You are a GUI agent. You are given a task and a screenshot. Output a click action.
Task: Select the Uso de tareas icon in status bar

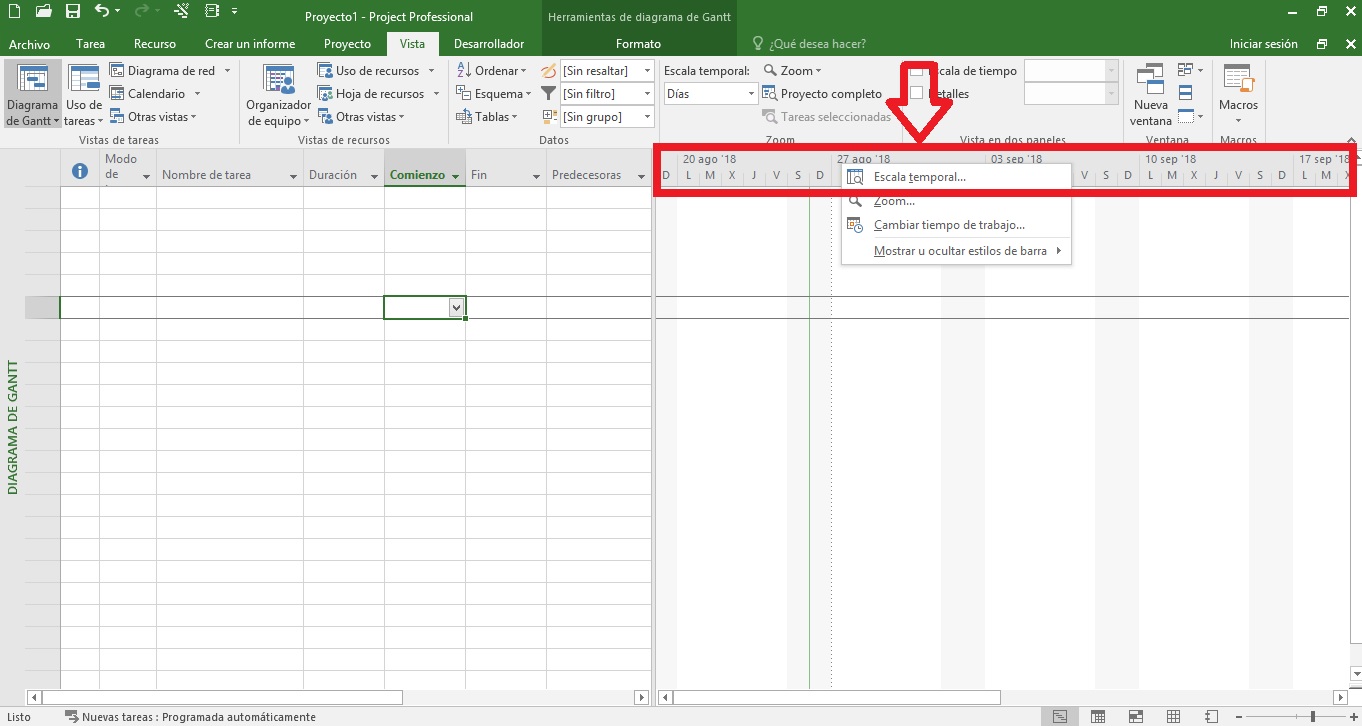pyautogui.click(x=1099, y=716)
